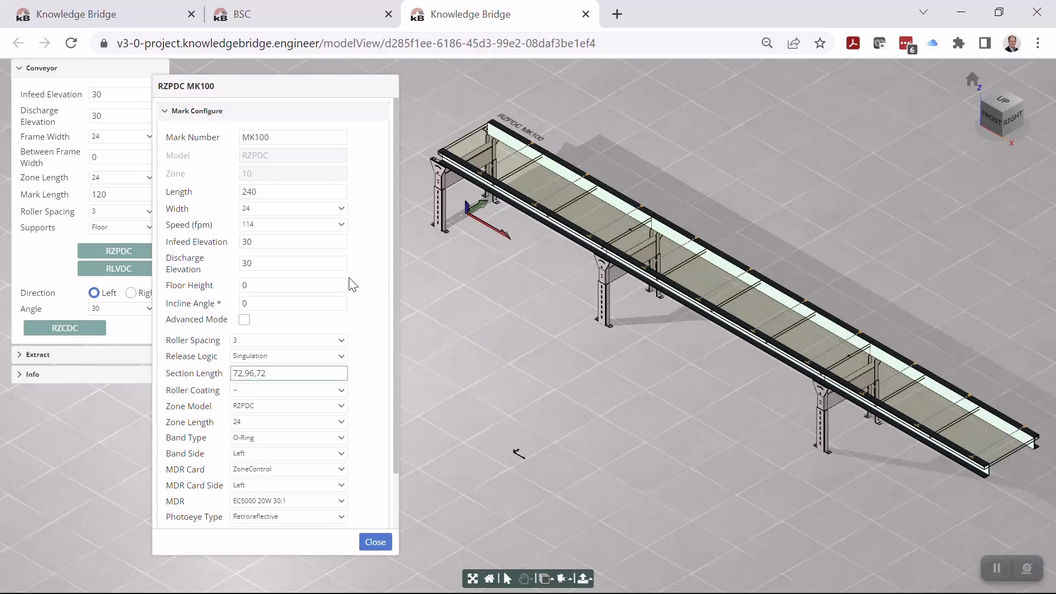Open the browser extensions puzzle icon
This screenshot has height=594, width=1056.
(x=958, y=43)
